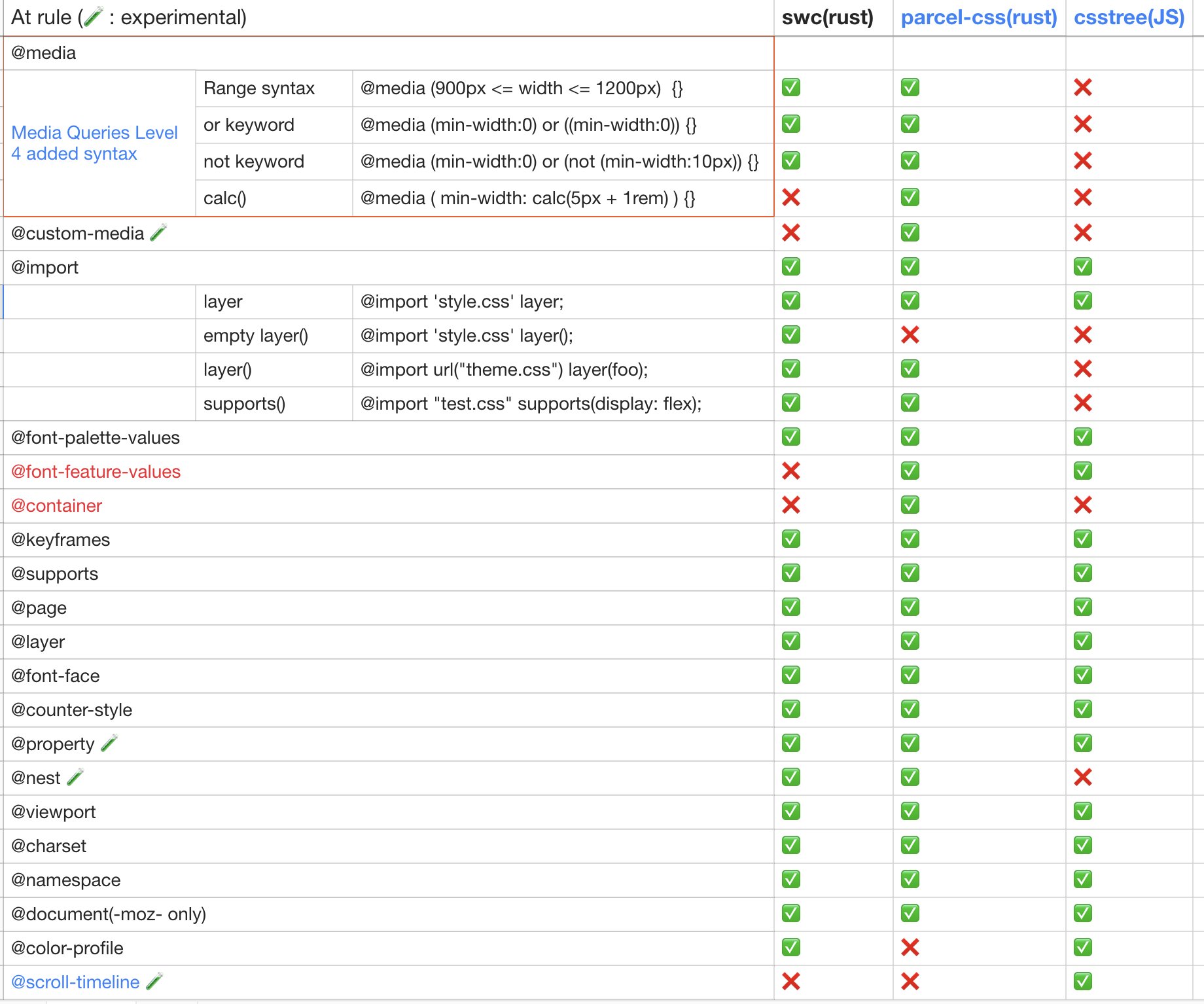Click csstree cross mark in layer() import row

[1083, 368]
